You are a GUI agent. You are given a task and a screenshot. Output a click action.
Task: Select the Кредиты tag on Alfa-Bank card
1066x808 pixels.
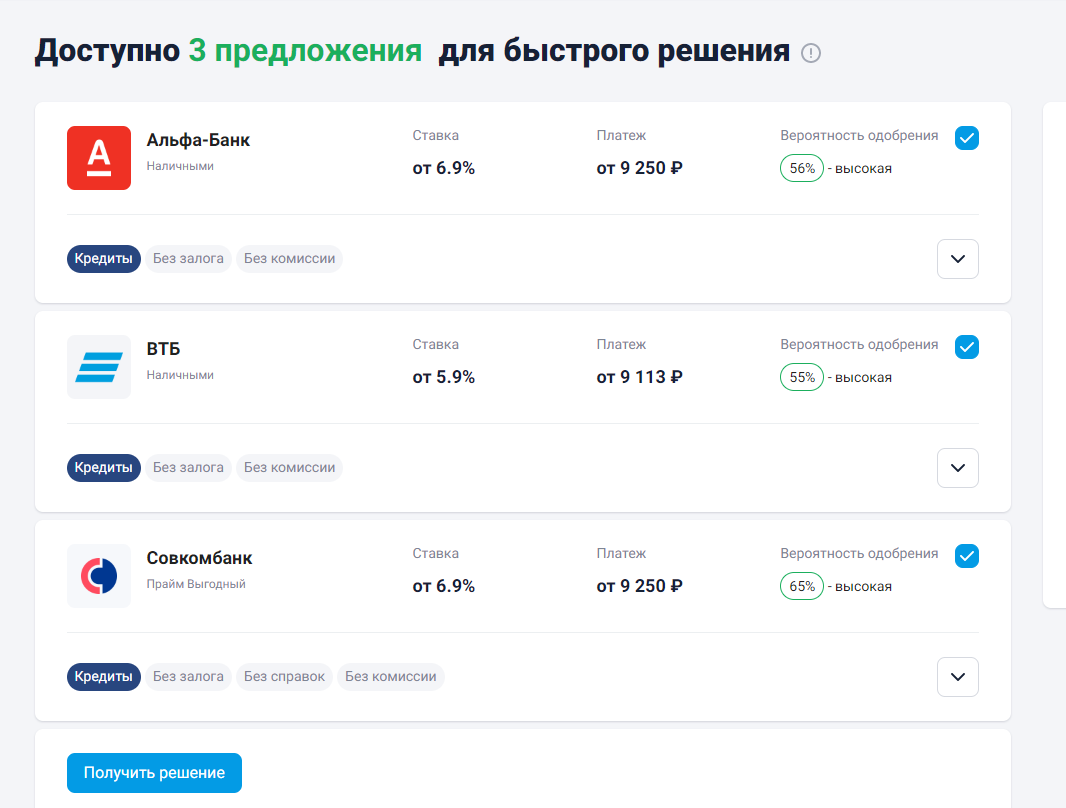(x=103, y=258)
